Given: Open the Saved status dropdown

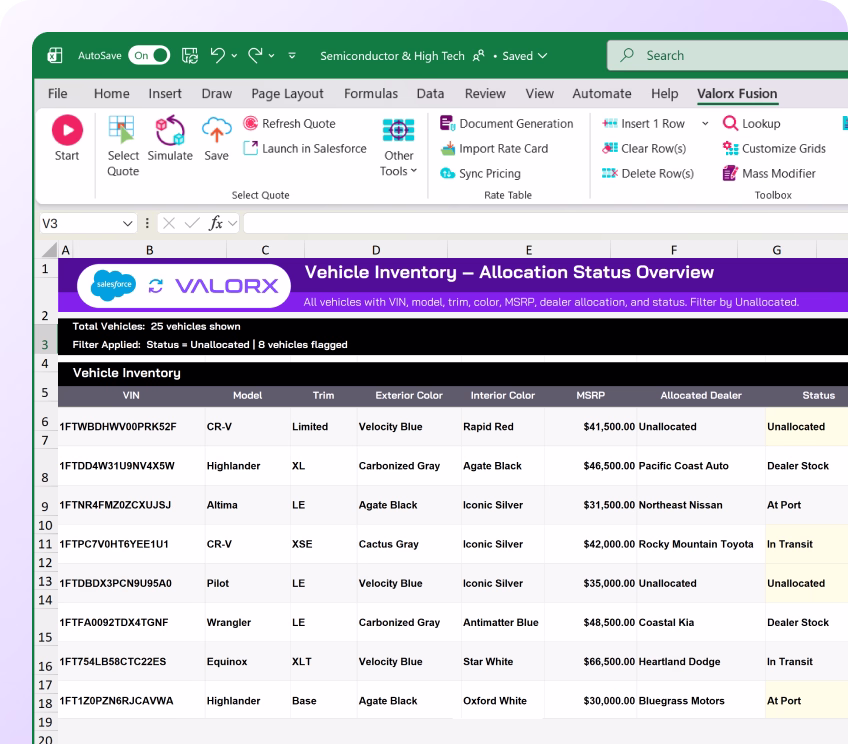Looking at the screenshot, I should [525, 56].
